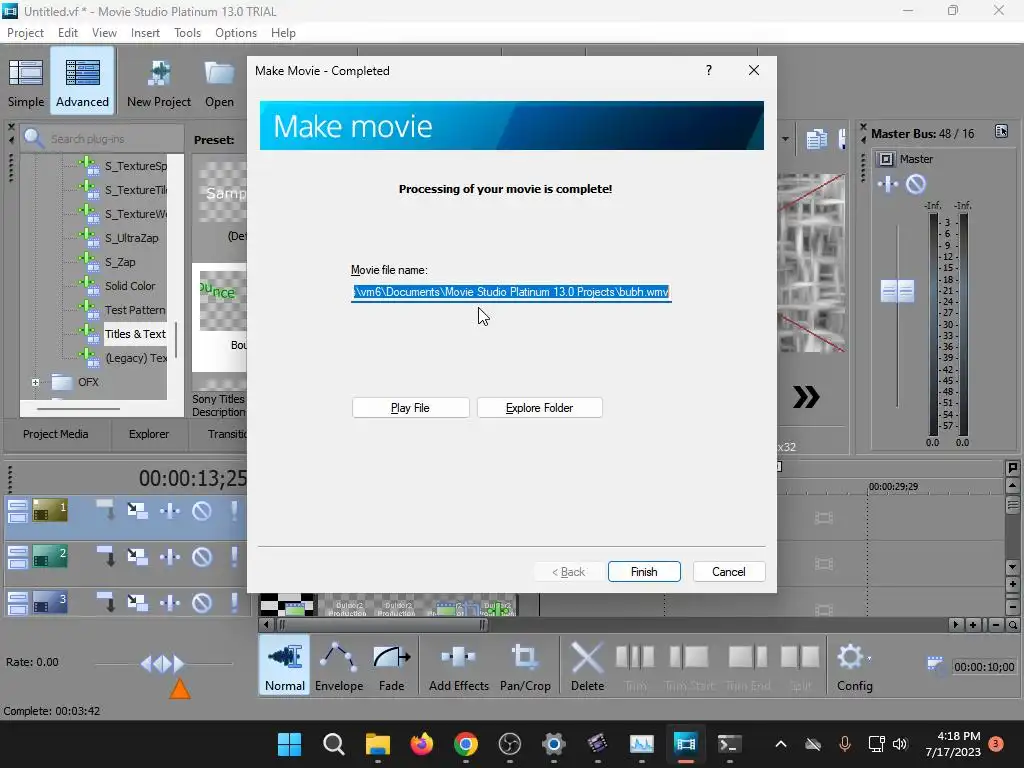This screenshot has height=768, width=1024.
Task: Click the playback Rate slider handle
Action: [163, 664]
